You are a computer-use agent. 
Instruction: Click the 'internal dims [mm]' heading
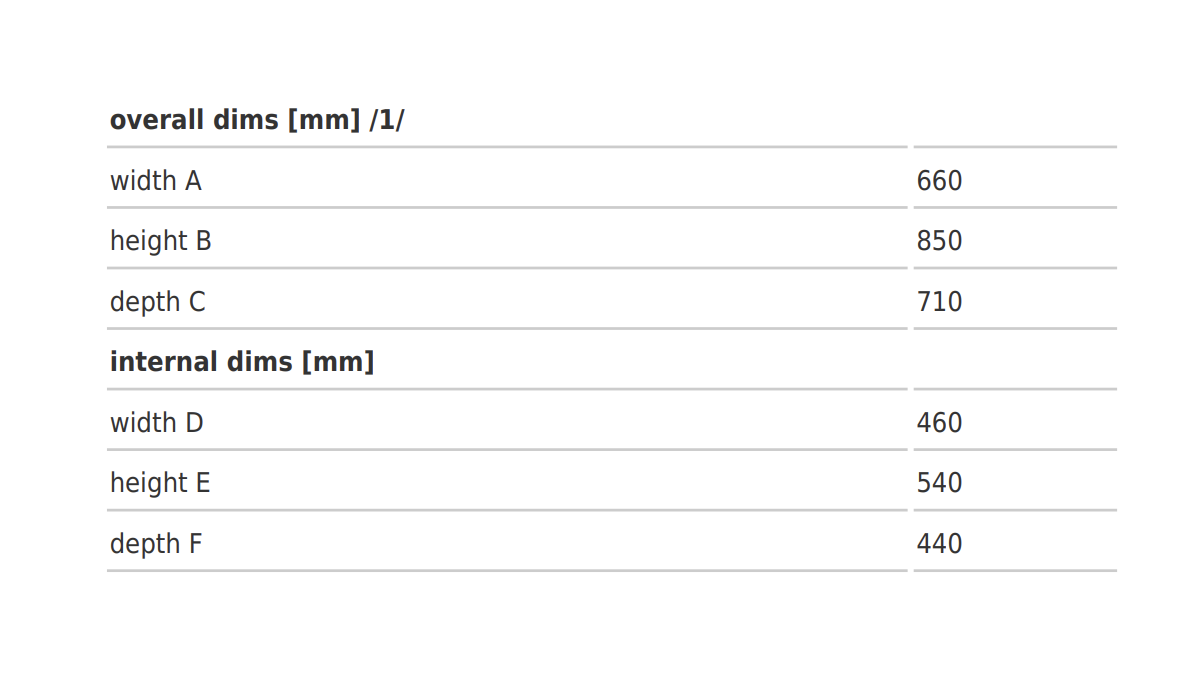pos(242,363)
